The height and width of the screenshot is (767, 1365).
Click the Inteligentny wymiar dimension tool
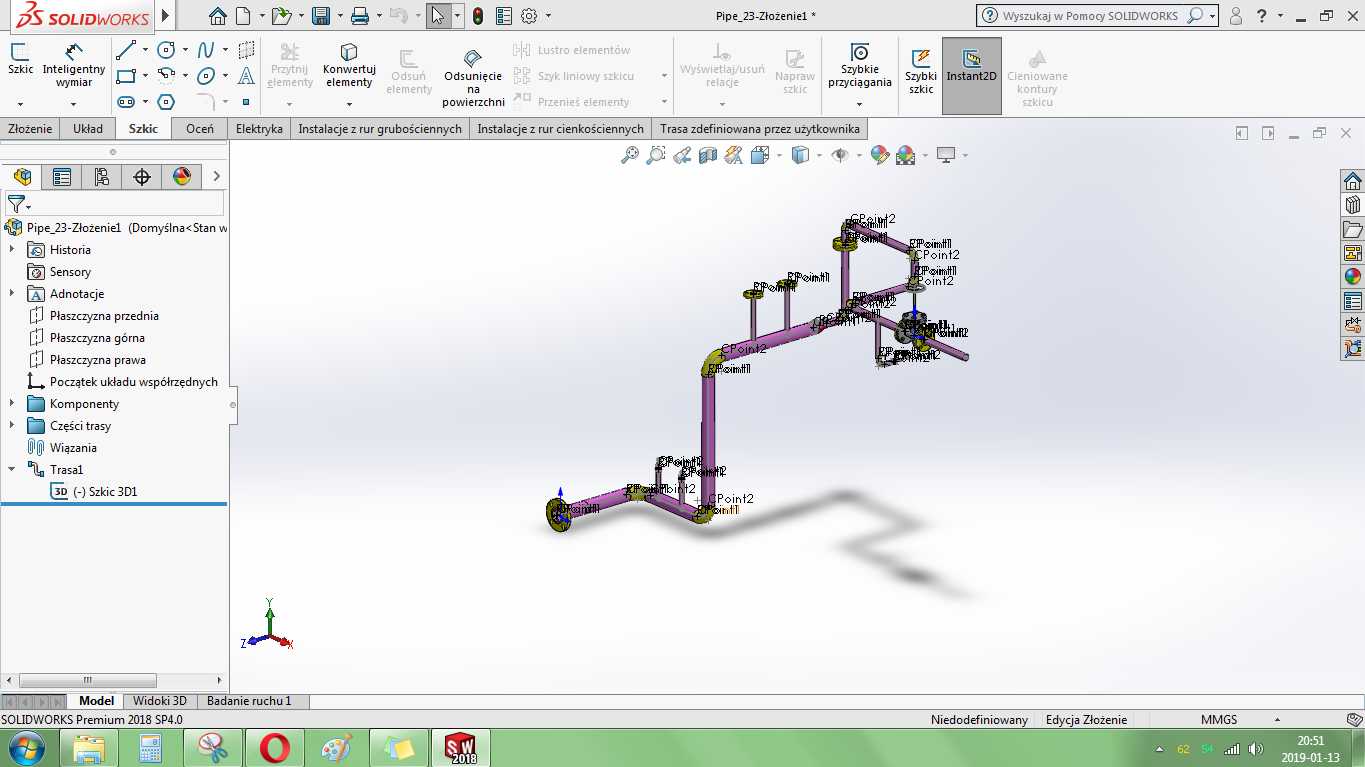(x=74, y=65)
